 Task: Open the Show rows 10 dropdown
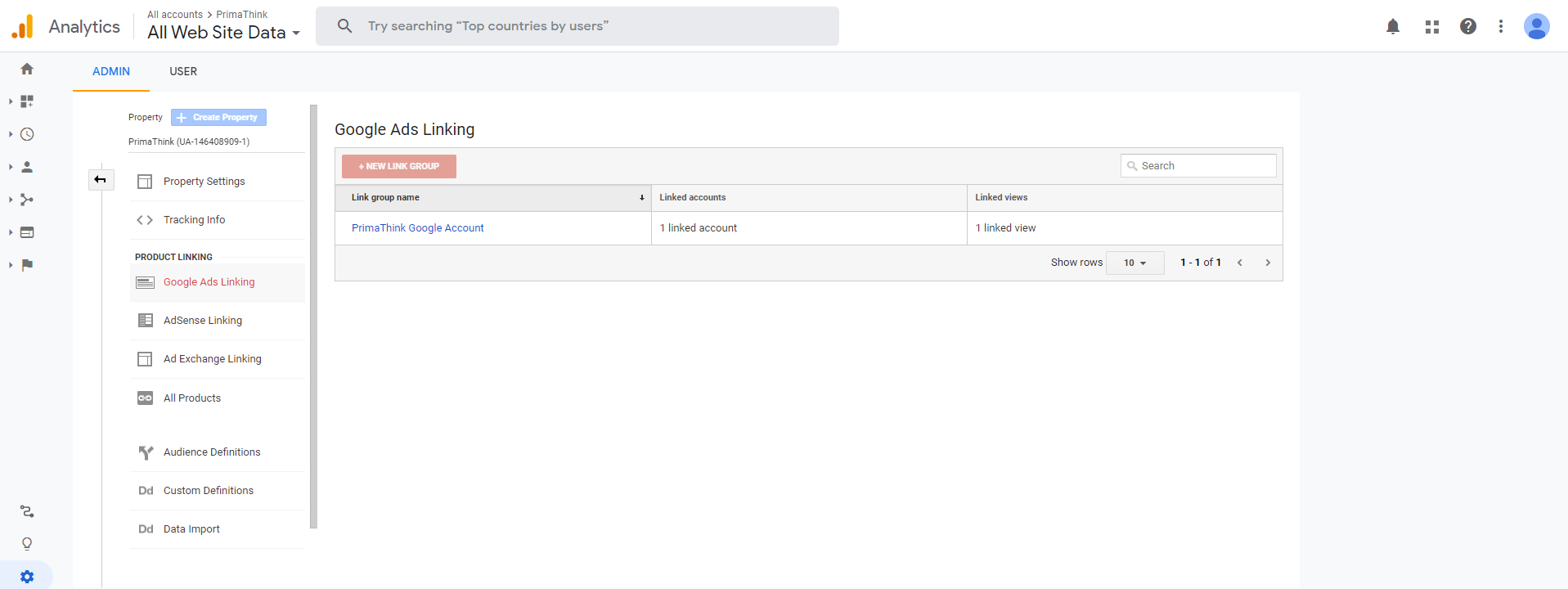point(1134,263)
